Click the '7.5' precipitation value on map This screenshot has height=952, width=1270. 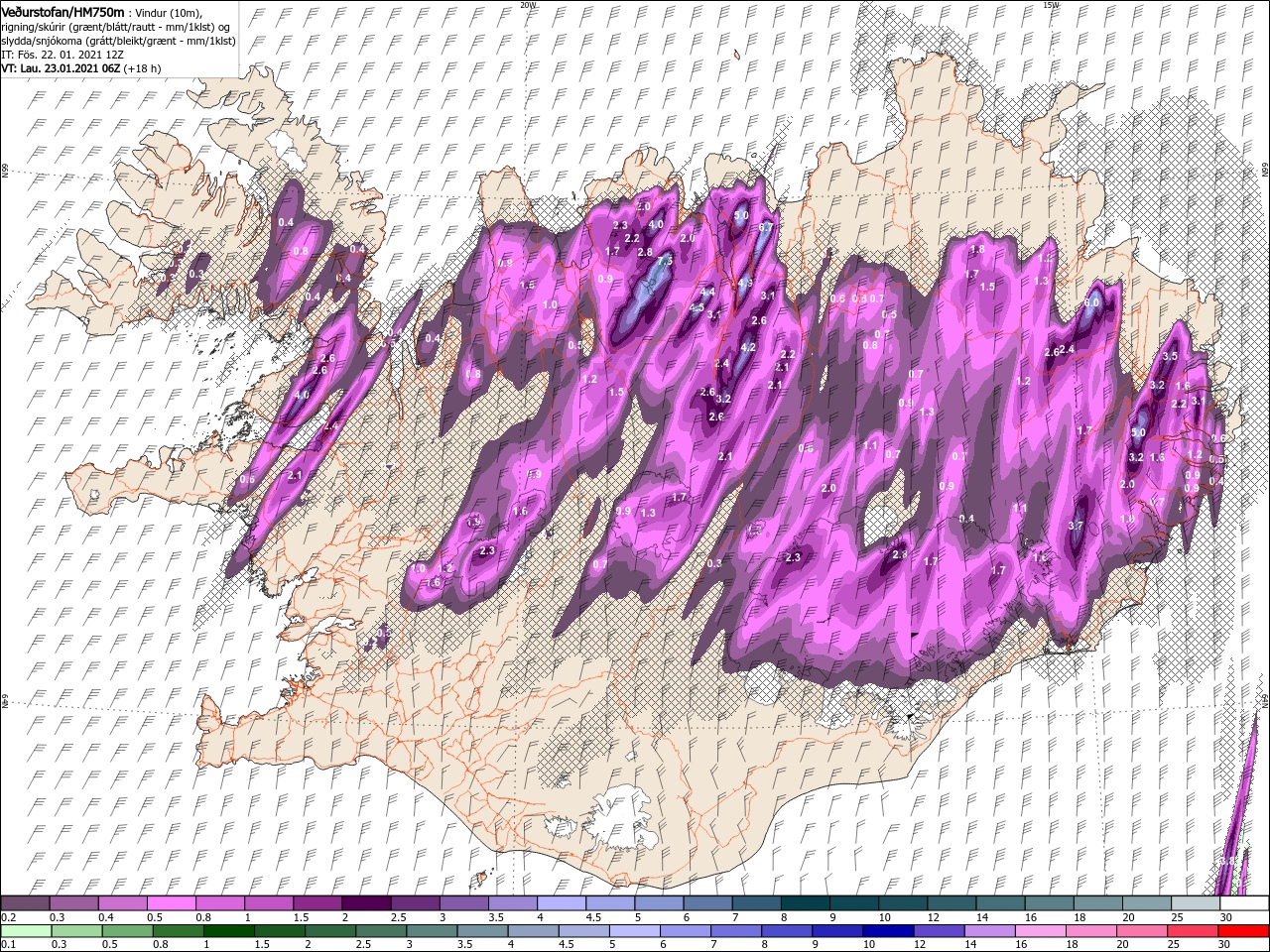664,260
